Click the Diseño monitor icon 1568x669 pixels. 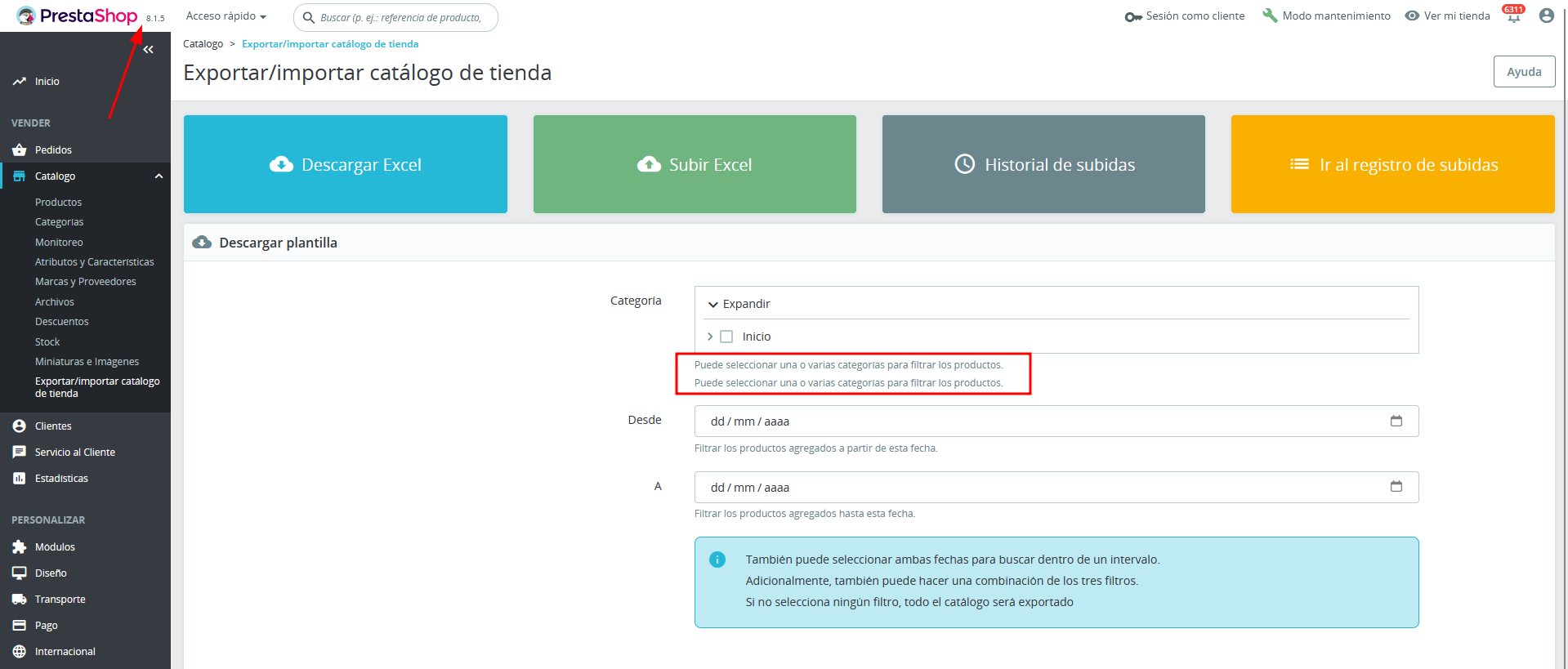(20, 573)
